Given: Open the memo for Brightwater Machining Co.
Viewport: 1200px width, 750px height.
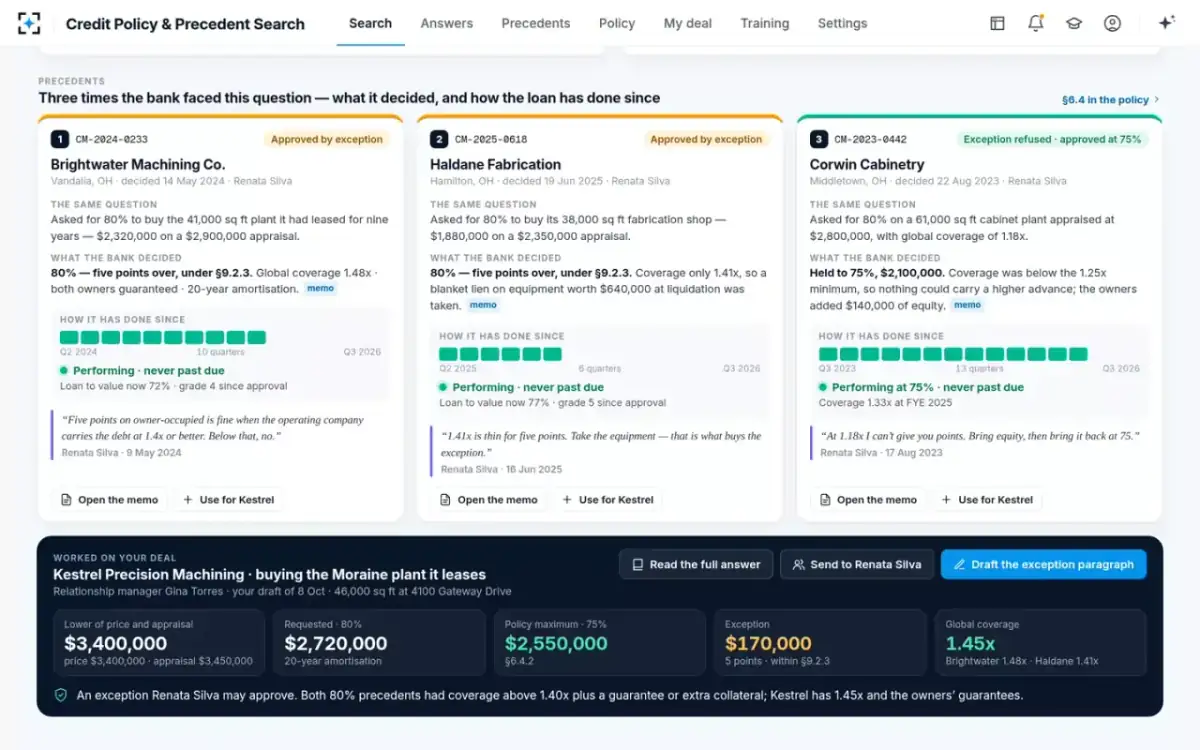Looking at the screenshot, I should 109,500.
